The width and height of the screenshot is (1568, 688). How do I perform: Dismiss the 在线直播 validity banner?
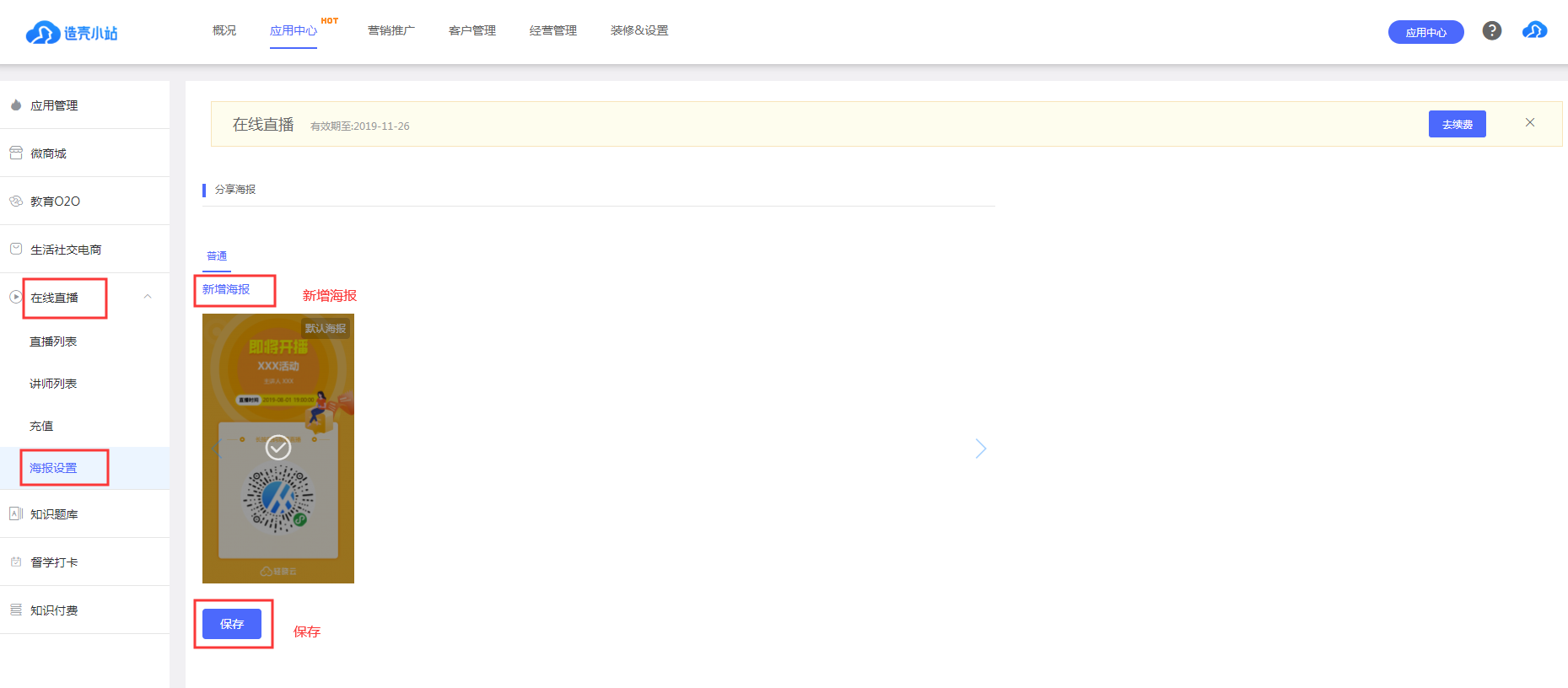(x=1530, y=122)
